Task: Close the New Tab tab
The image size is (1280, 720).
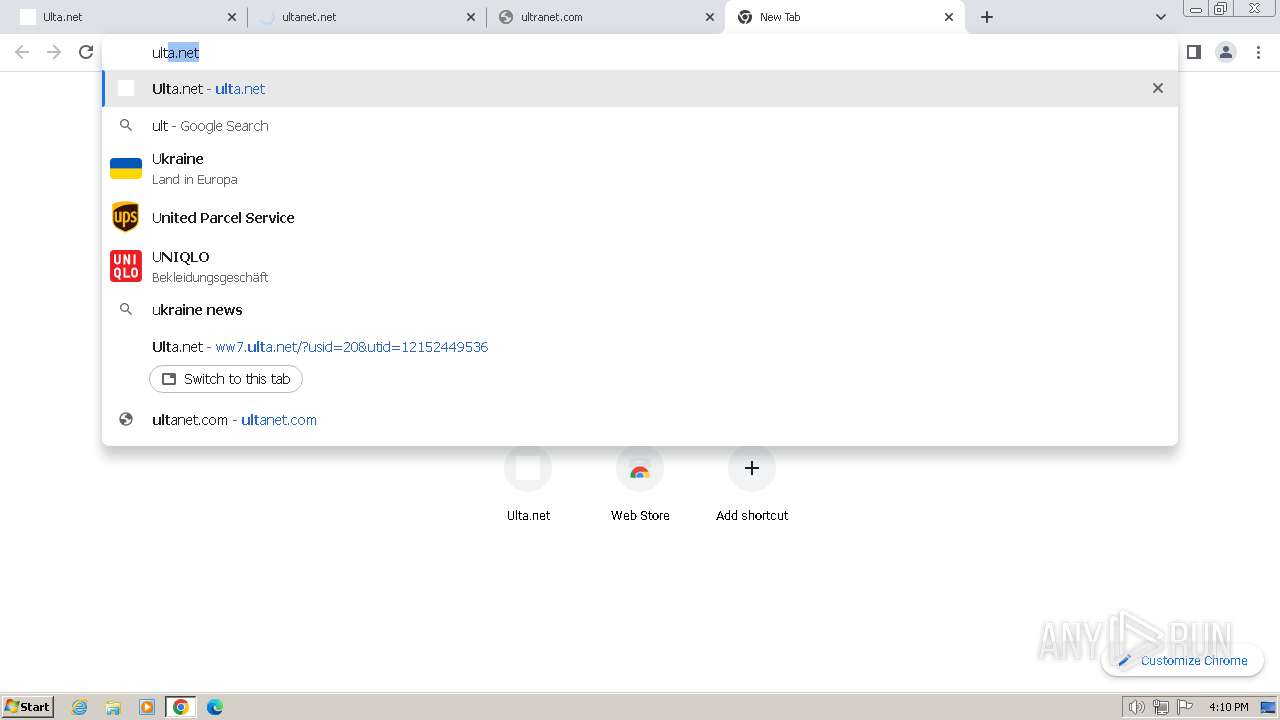Action: (x=949, y=17)
